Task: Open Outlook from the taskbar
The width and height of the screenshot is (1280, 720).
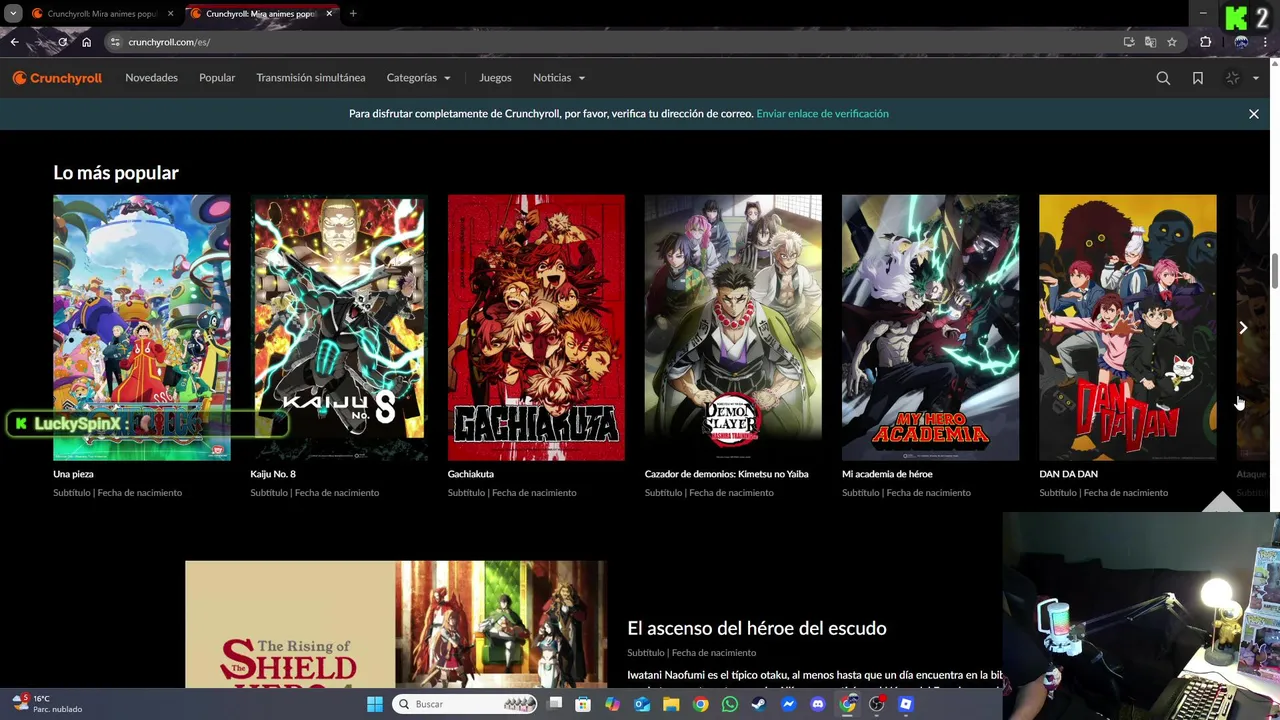Action: (x=642, y=704)
